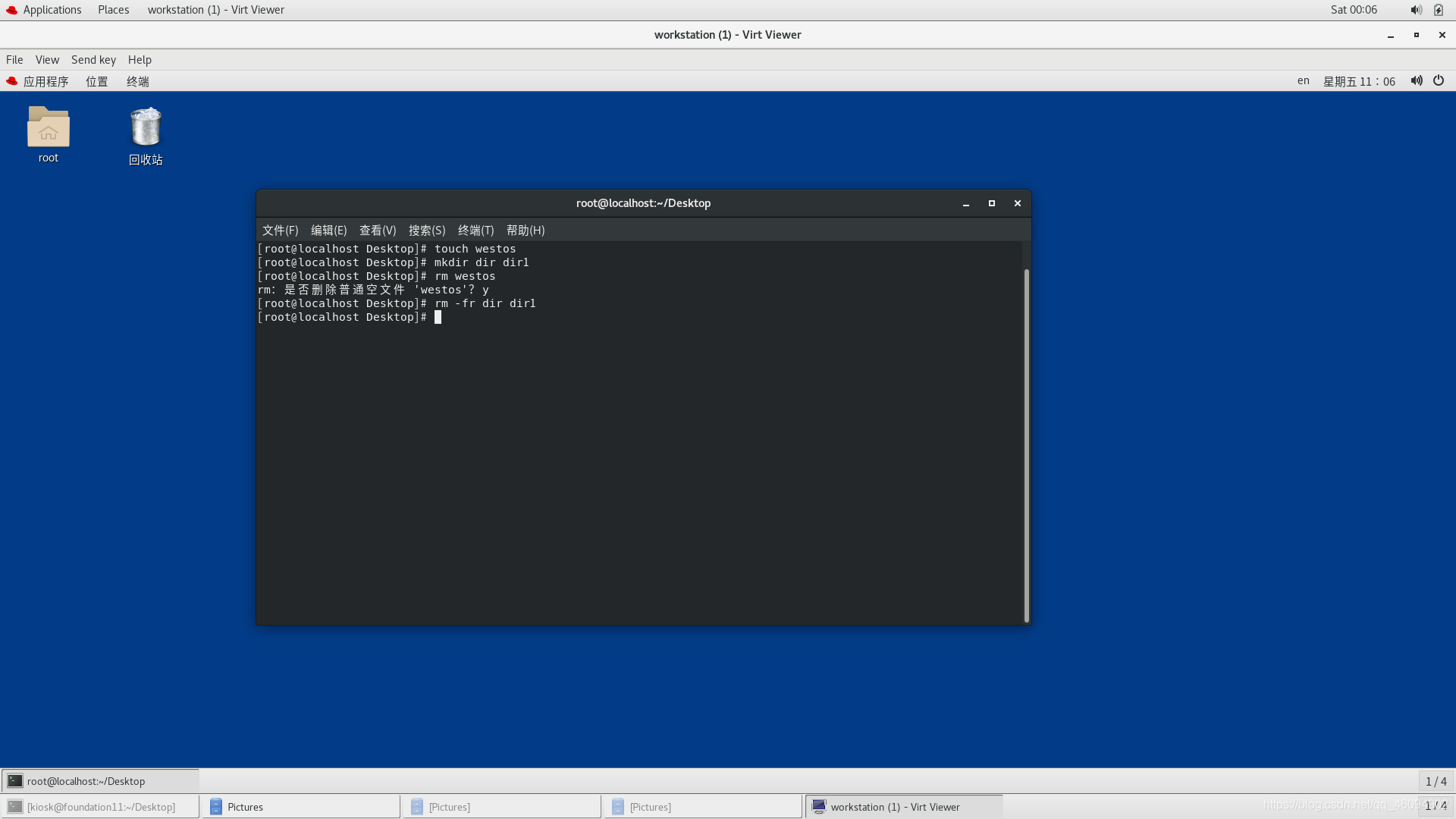Screen dimensions: 1456x819
Task: Switch the en input language indicator
Action: 1303,81
